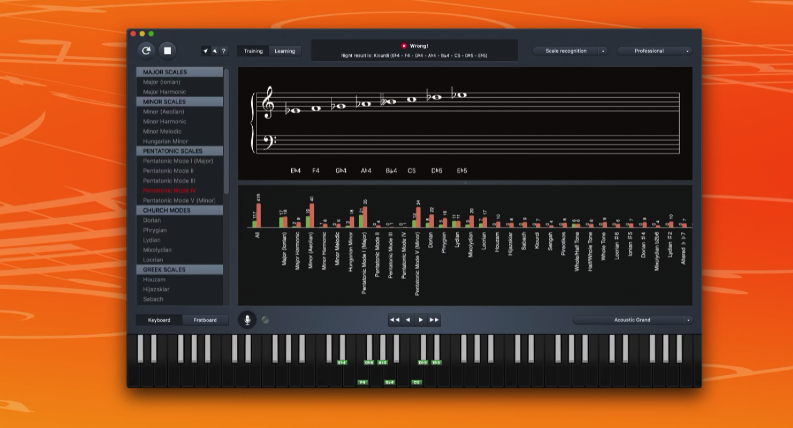
Task: Select the Hijazskiar scale
Action: (180, 289)
